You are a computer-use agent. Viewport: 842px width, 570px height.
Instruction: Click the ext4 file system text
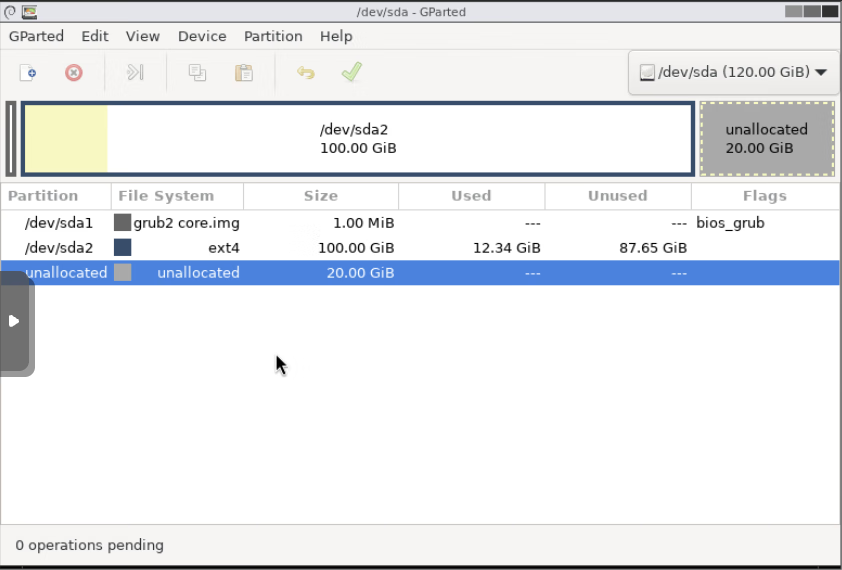(224, 248)
